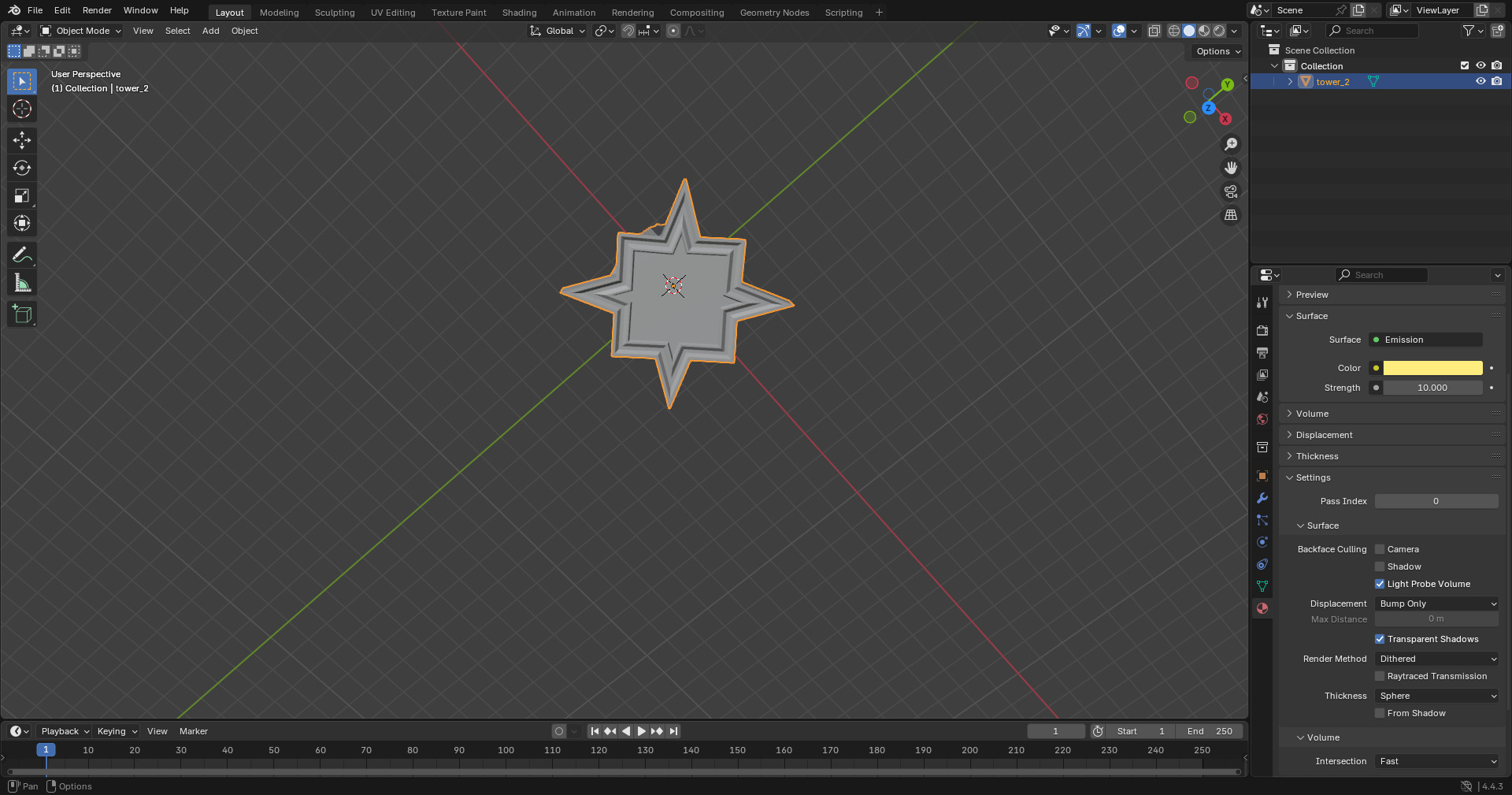Open the Intersection Fast dropdown
Viewport: 1512px width, 795px height.
click(1436, 761)
